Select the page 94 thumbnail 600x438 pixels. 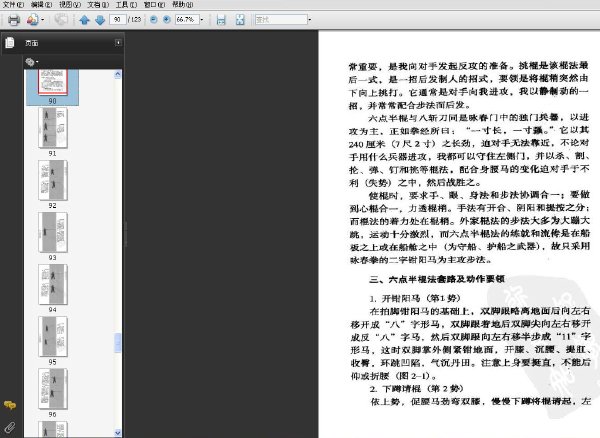pyautogui.click(x=53, y=284)
